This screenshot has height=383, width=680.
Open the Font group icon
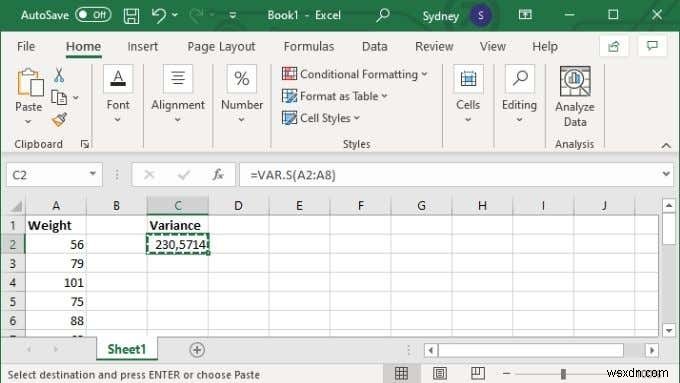pyautogui.click(x=118, y=79)
